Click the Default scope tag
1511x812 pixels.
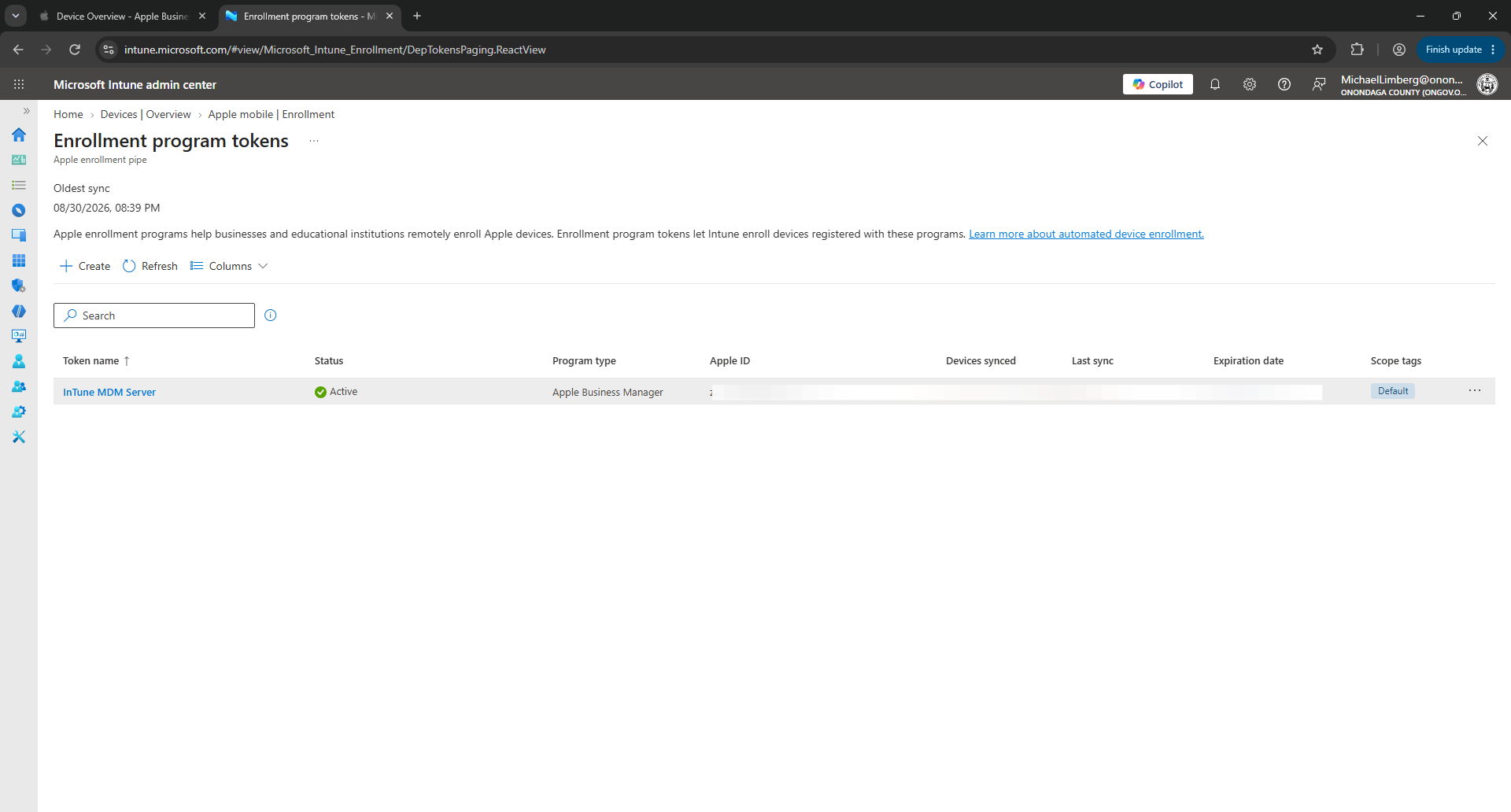pyautogui.click(x=1393, y=391)
